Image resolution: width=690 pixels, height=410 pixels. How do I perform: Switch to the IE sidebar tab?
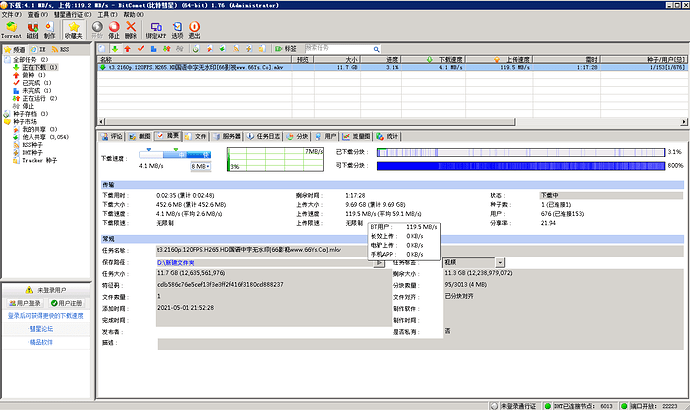(38, 49)
